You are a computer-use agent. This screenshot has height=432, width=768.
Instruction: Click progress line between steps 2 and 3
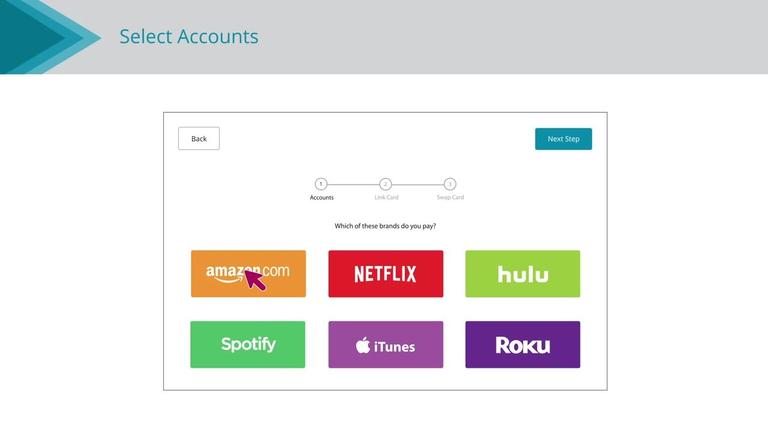coord(418,184)
